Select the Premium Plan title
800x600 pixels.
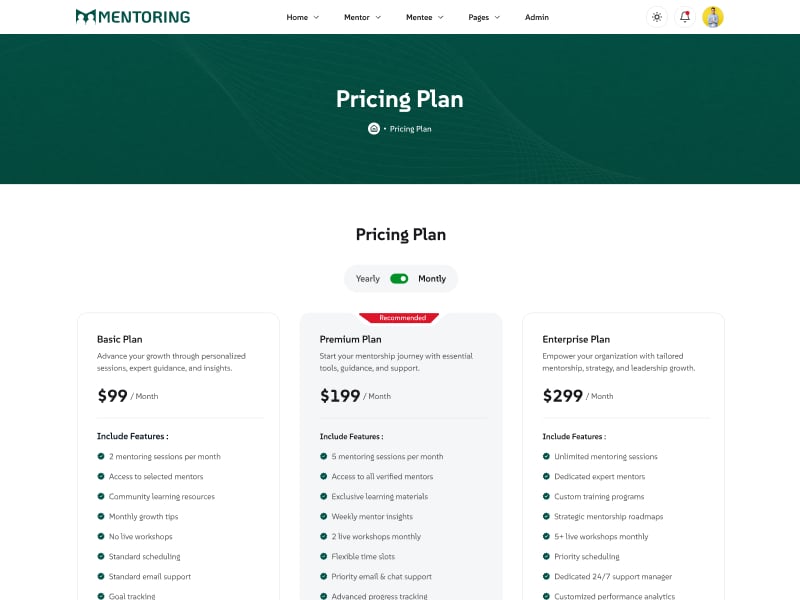click(350, 340)
